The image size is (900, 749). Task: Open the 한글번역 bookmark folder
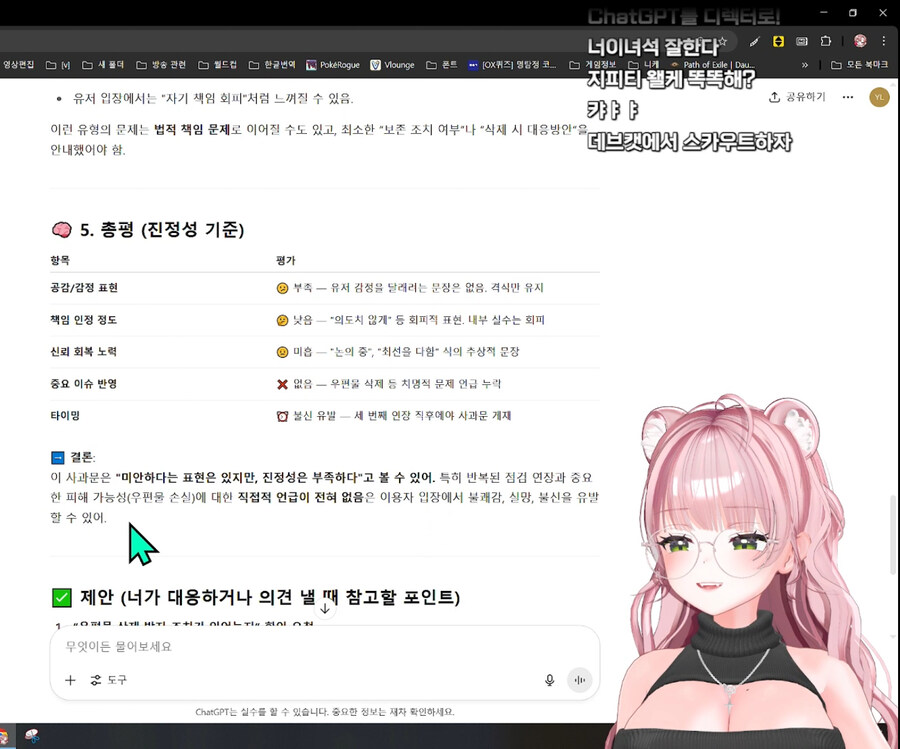(272, 65)
